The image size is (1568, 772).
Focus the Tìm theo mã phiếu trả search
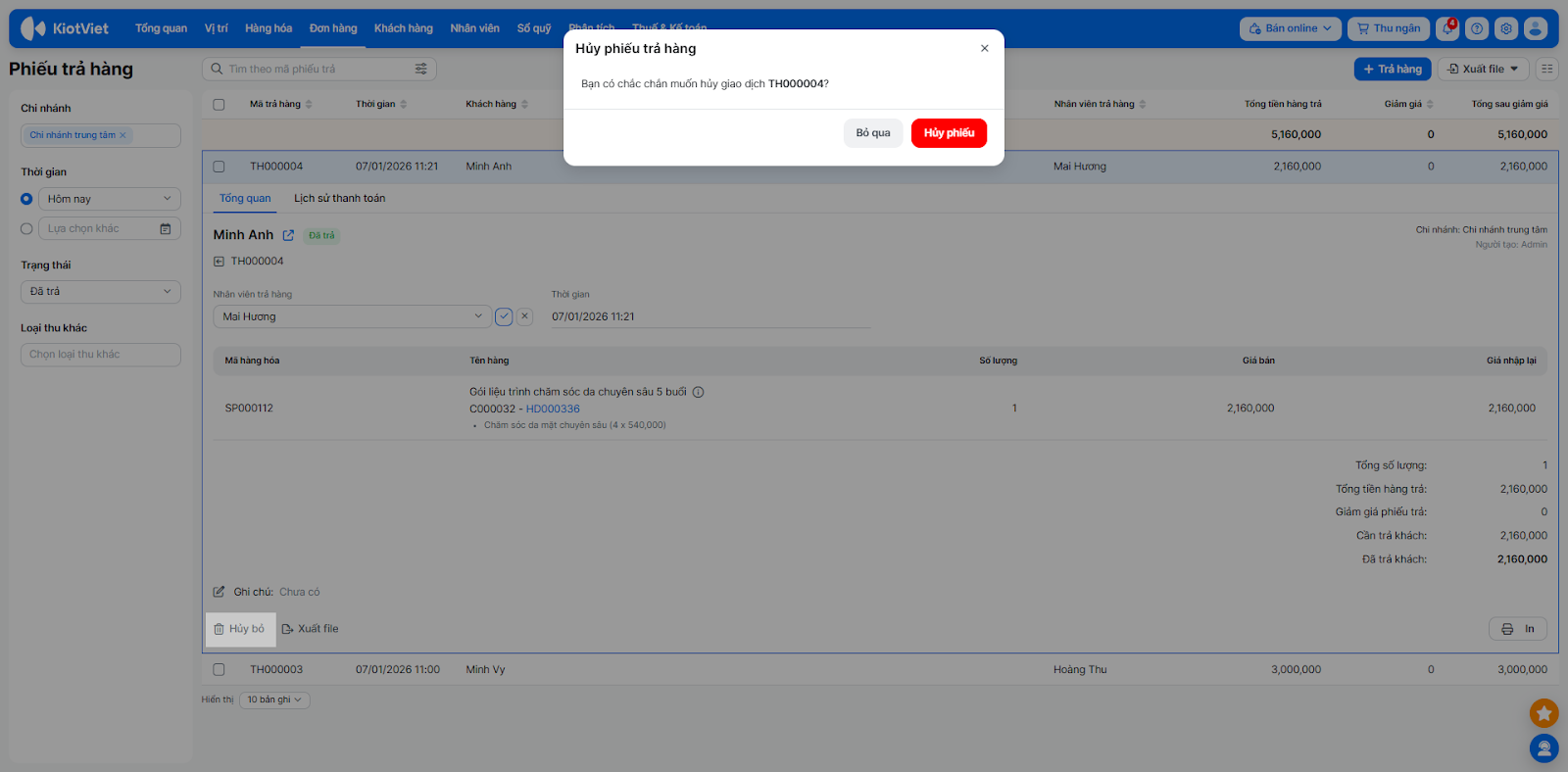point(319,69)
